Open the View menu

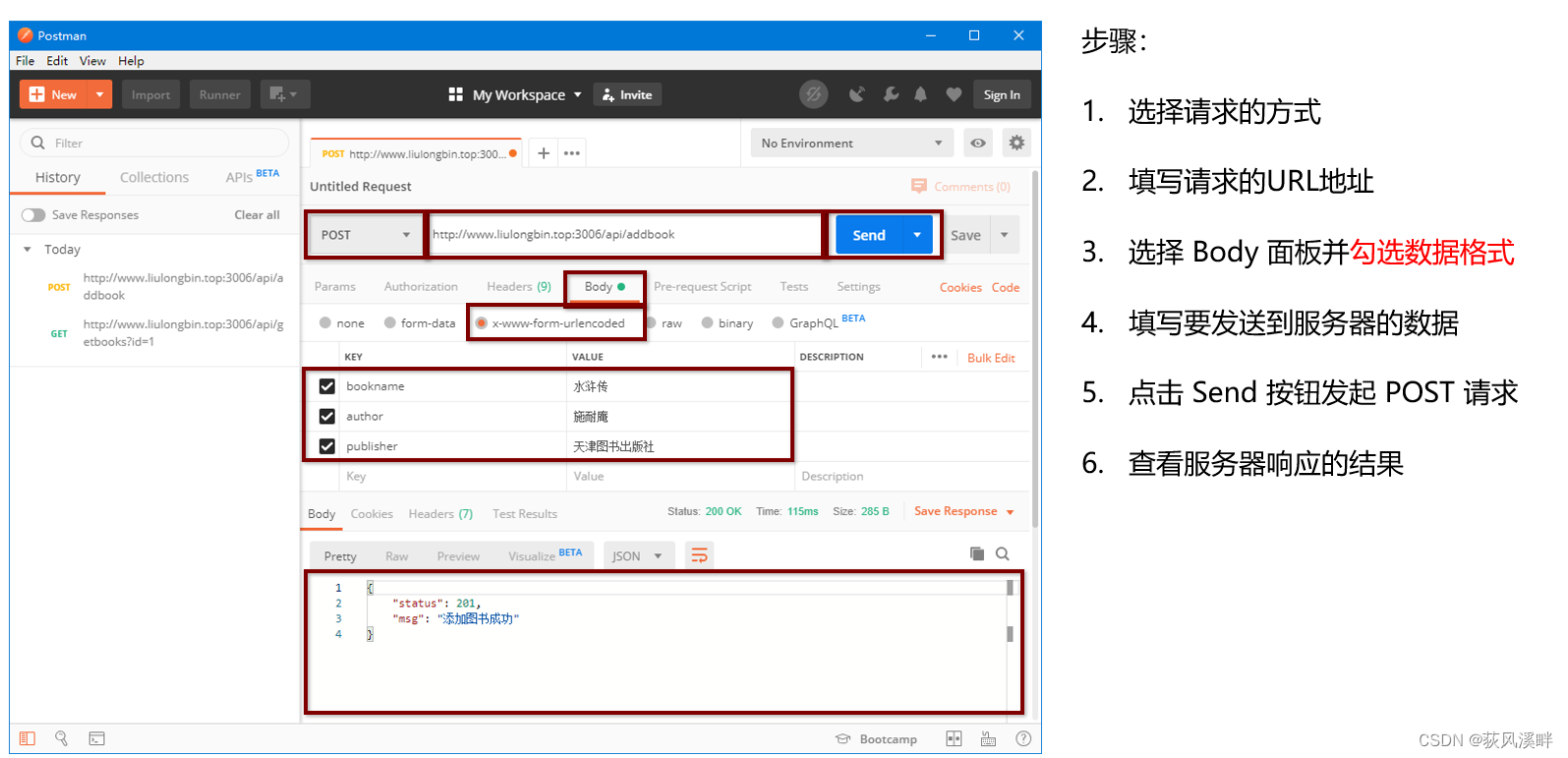92,61
